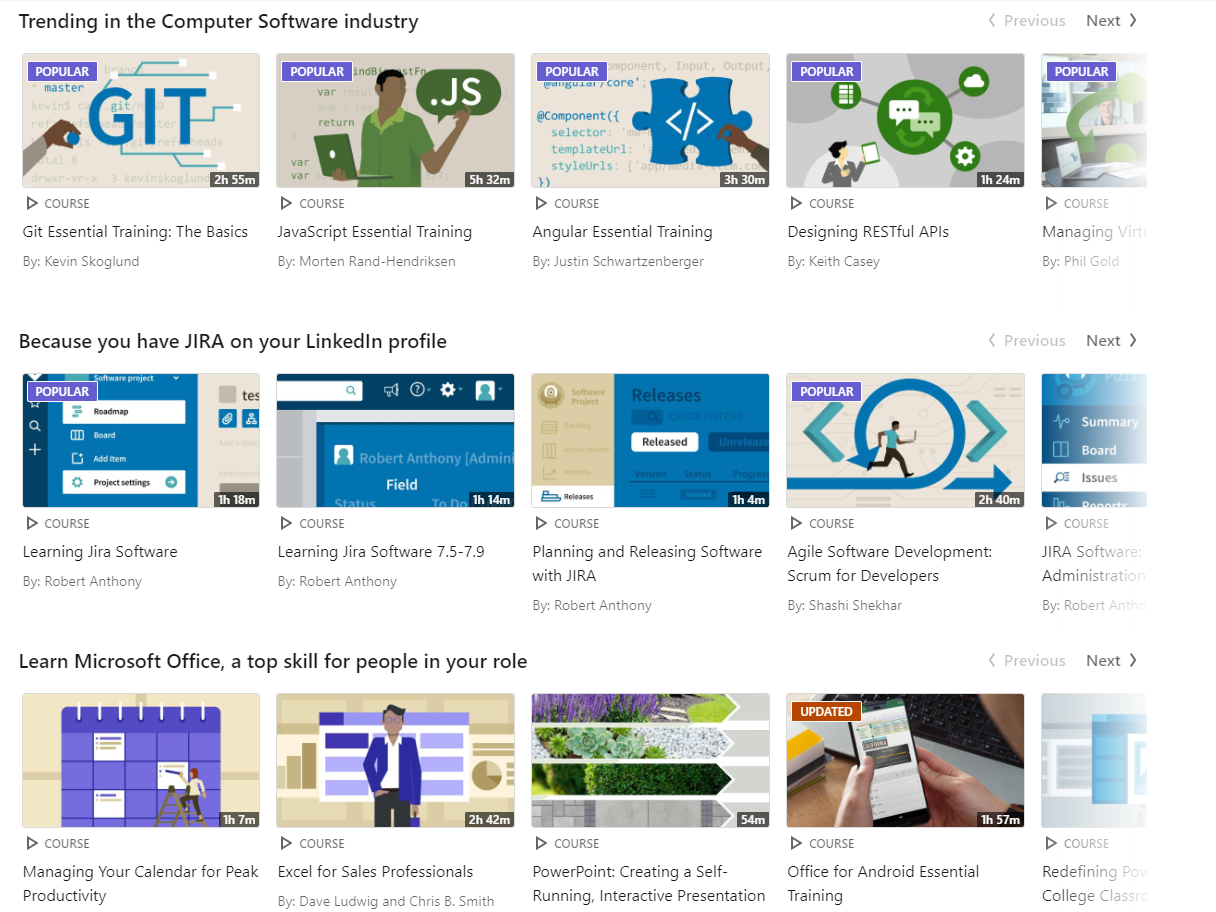Image resolution: width=1216 pixels, height=912 pixels.
Task: Open Agile Software Development Scrum thumbnail
Action: [x=906, y=441]
